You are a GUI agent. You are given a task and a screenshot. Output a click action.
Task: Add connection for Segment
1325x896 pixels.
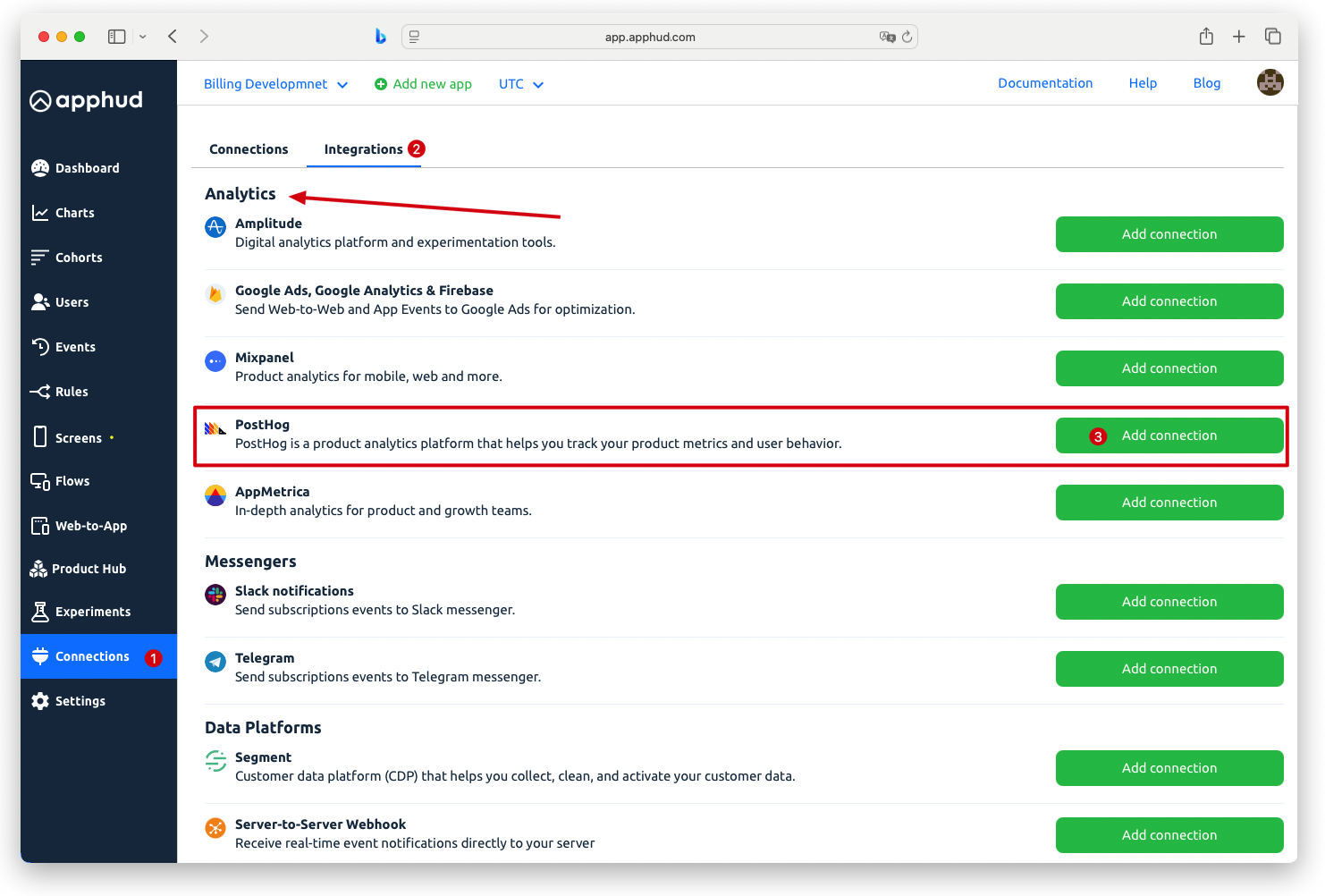click(x=1169, y=768)
